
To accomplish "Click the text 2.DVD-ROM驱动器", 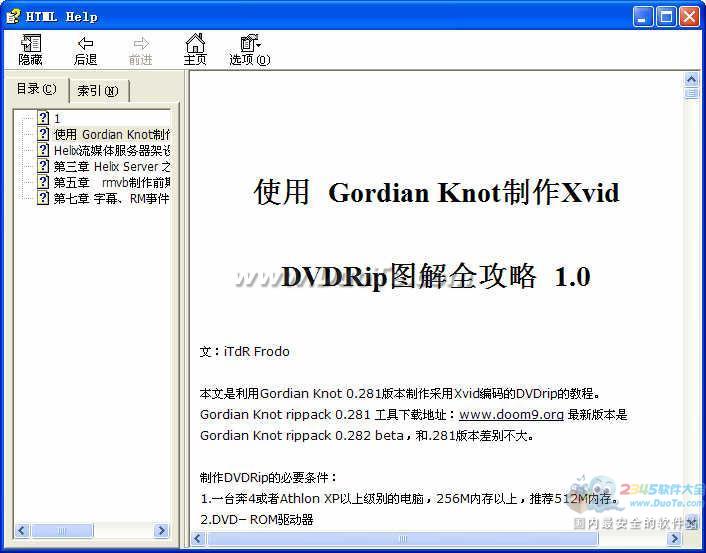I will [x=257, y=520].
